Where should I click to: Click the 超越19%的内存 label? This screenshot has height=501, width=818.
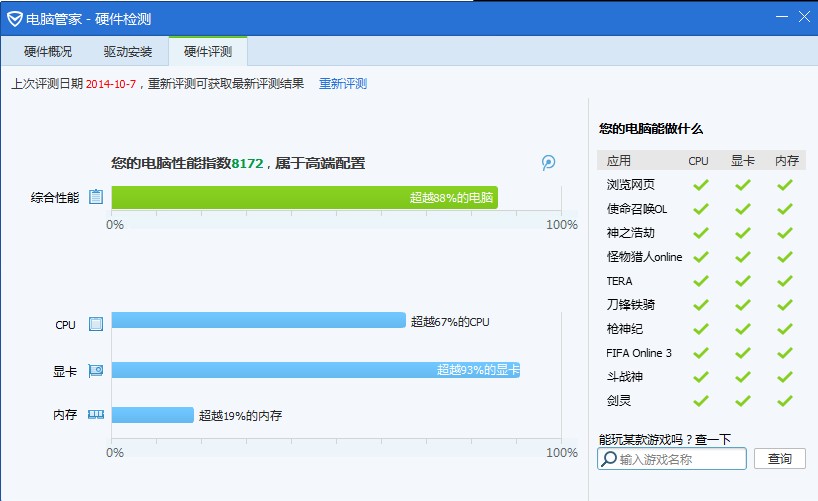click(240, 416)
